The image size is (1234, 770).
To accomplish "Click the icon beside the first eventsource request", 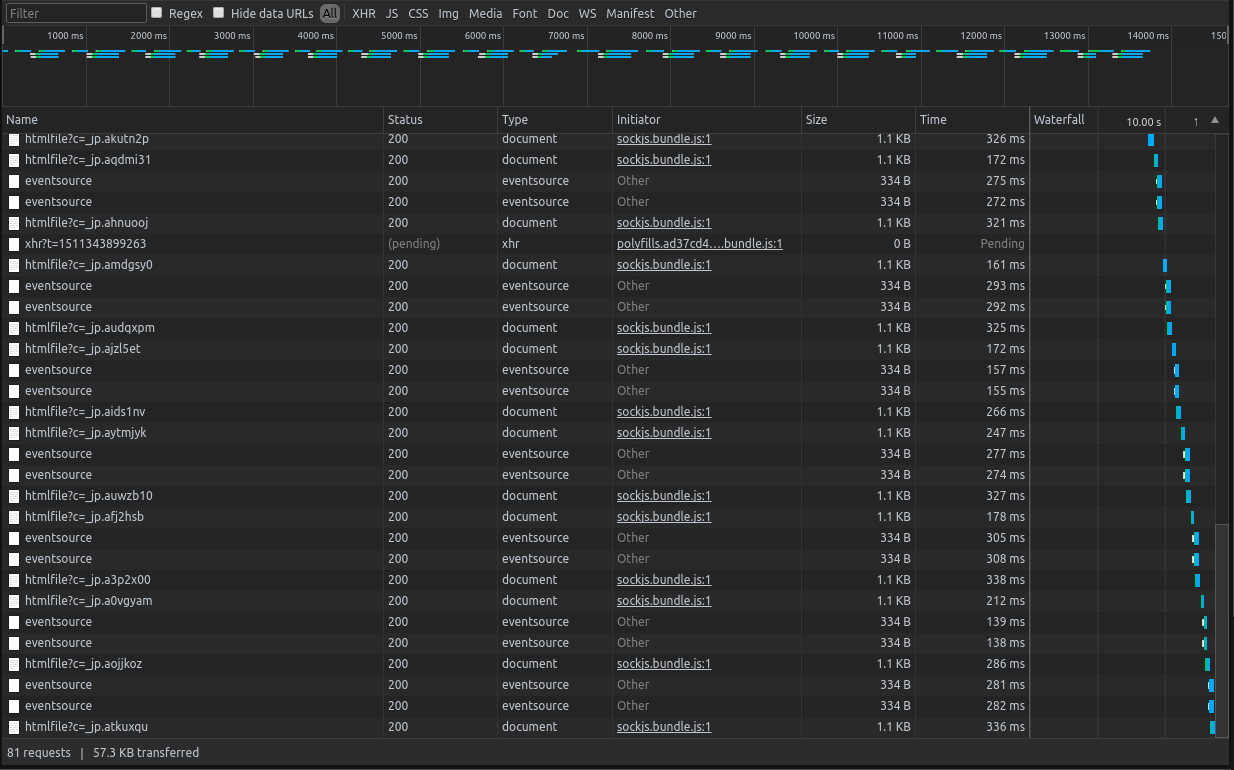I will pos(13,180).
